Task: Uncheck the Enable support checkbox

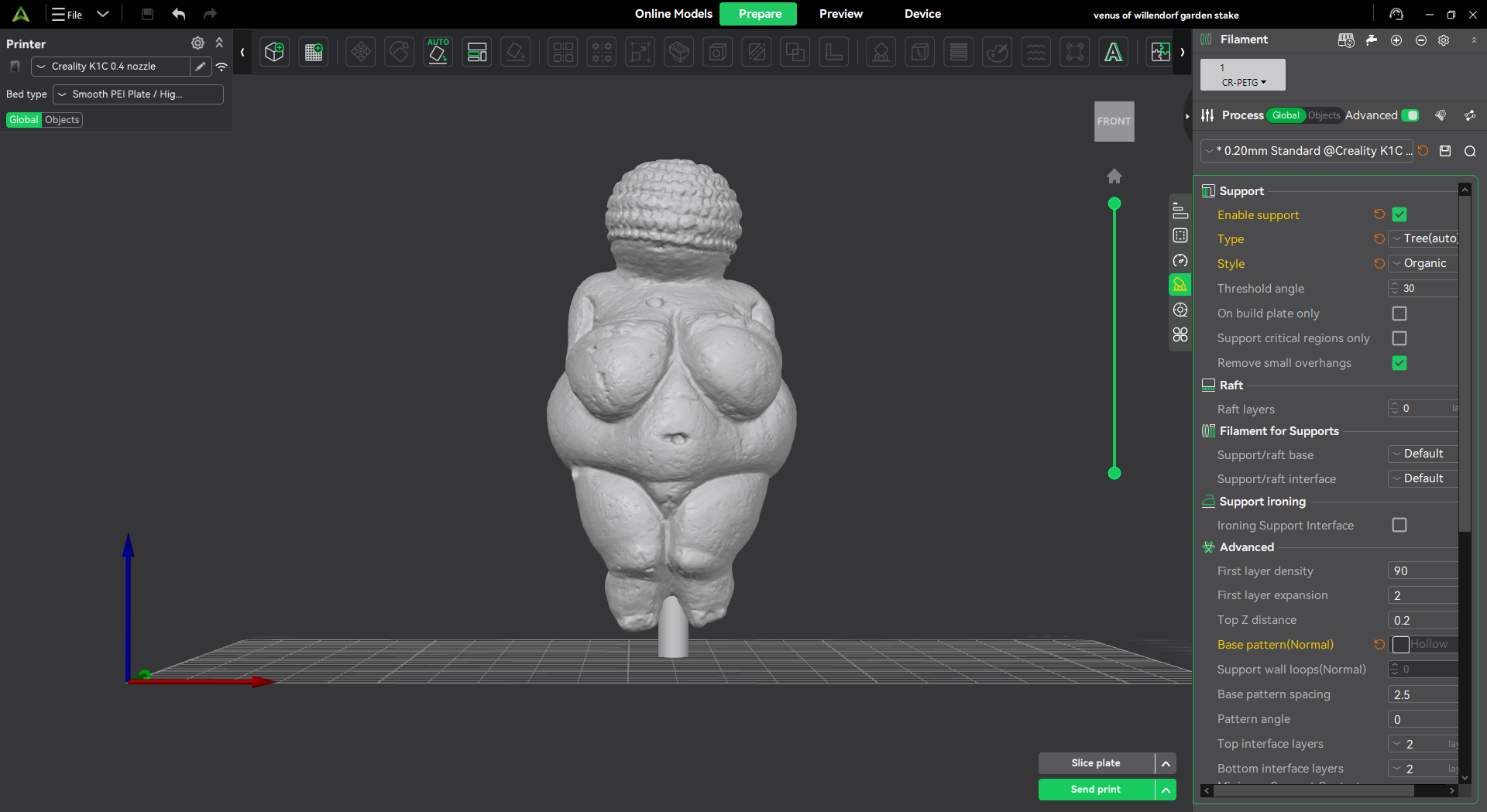Action: coord(1399,214)
